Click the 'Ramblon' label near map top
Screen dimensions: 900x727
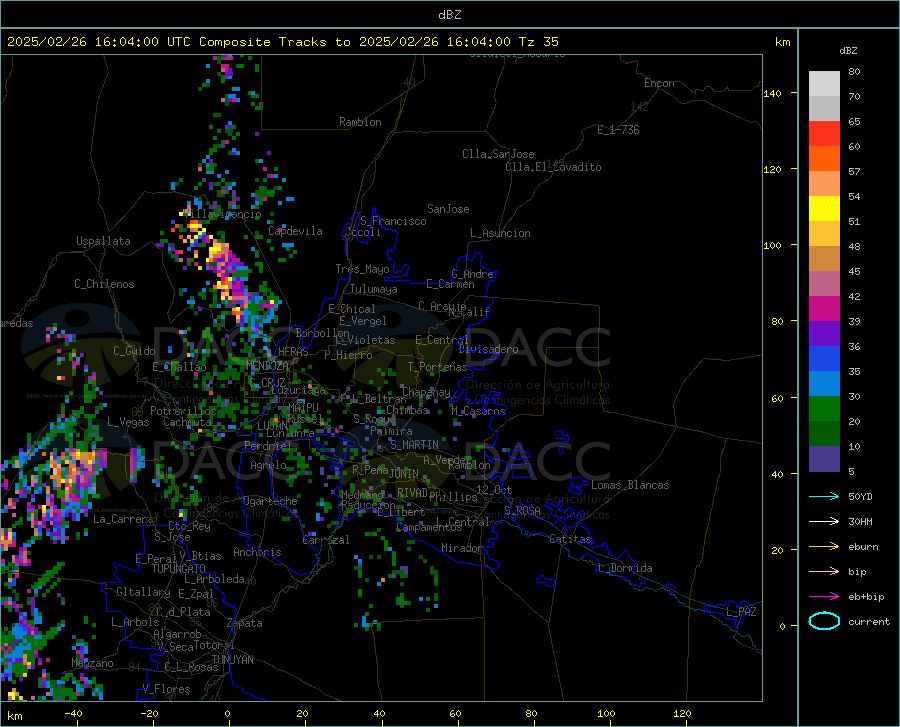[x=360, y=122]
